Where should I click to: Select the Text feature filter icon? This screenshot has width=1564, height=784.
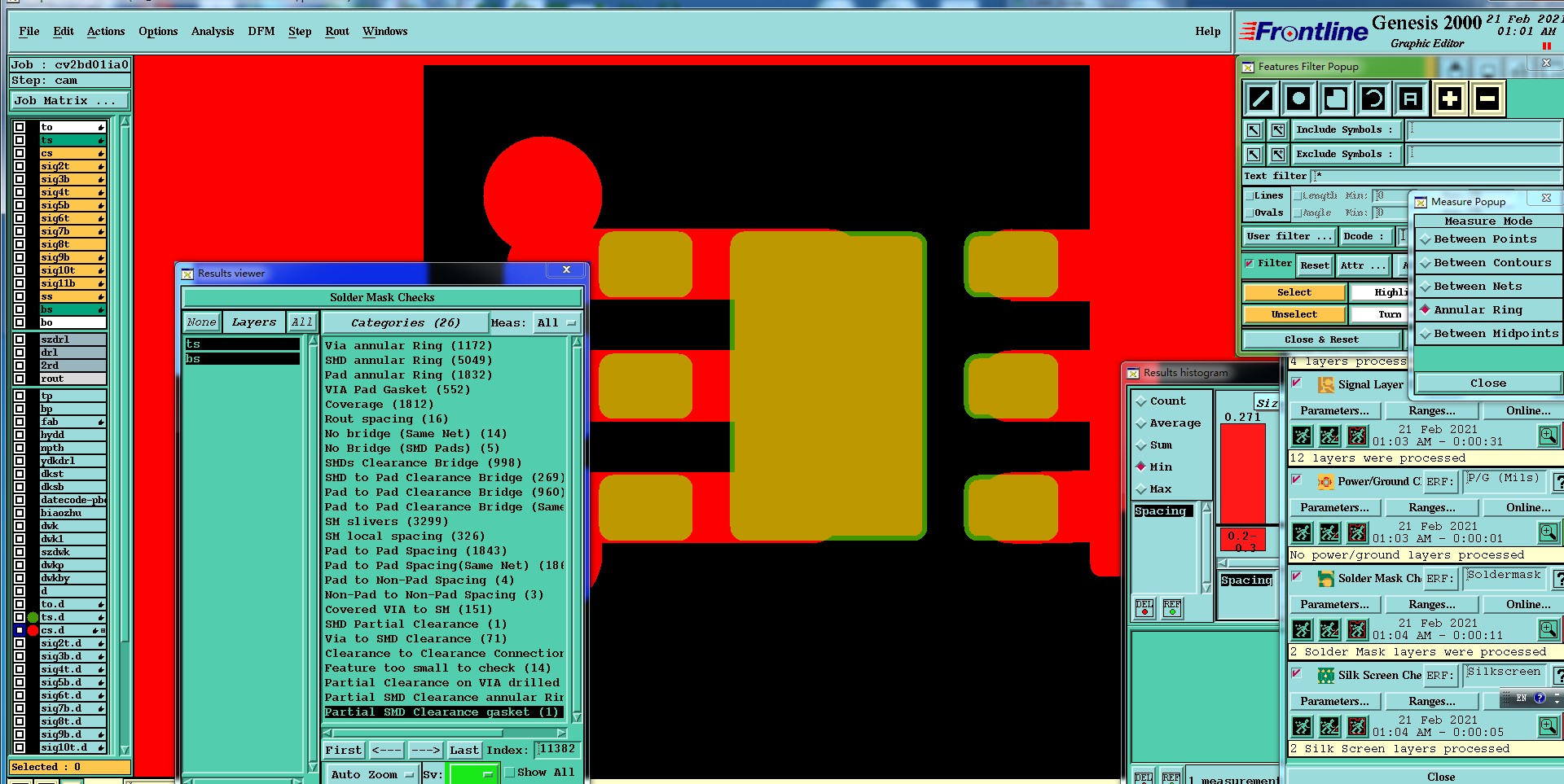coord(1411,99)
